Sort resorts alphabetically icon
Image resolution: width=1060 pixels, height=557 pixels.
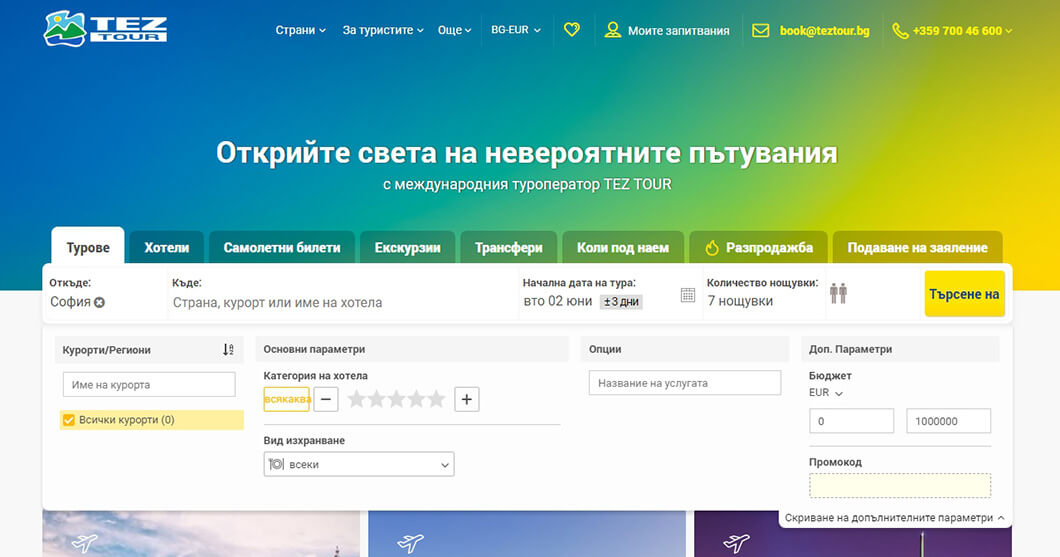point(228,349)
